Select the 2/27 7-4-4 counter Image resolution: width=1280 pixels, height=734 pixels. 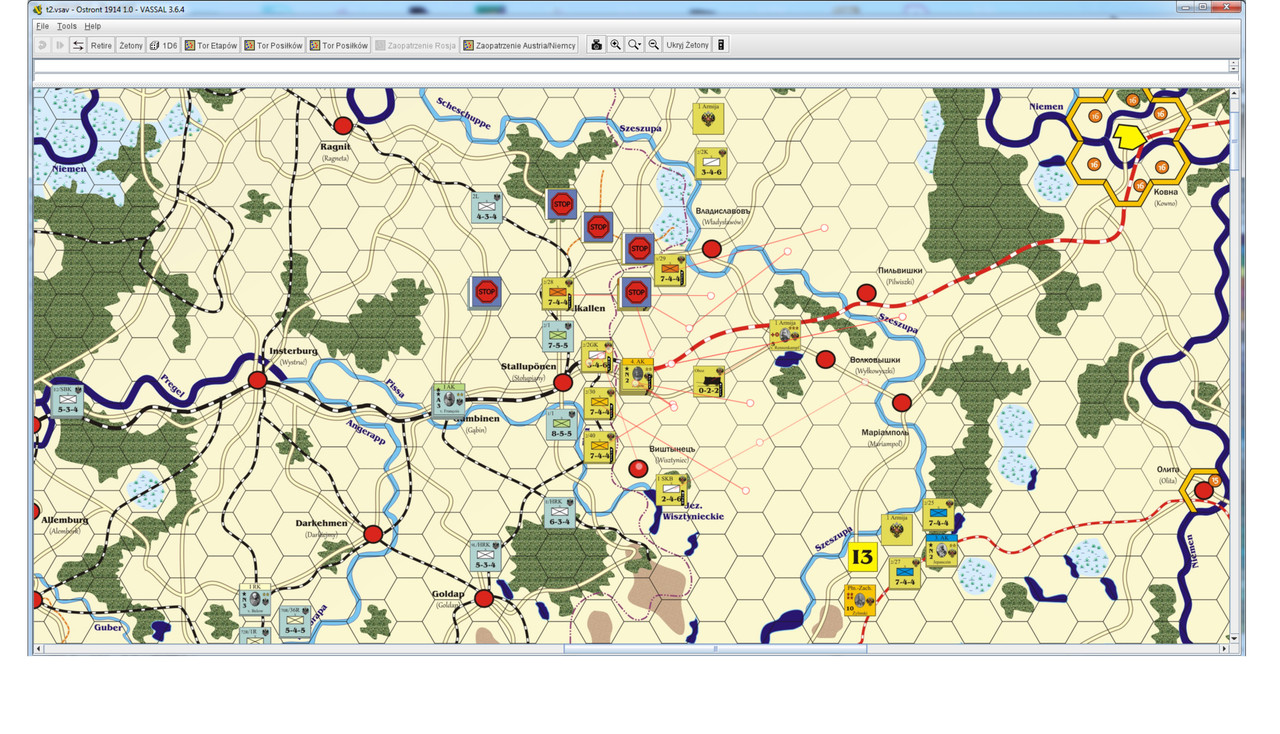click(x=904, y=573)
